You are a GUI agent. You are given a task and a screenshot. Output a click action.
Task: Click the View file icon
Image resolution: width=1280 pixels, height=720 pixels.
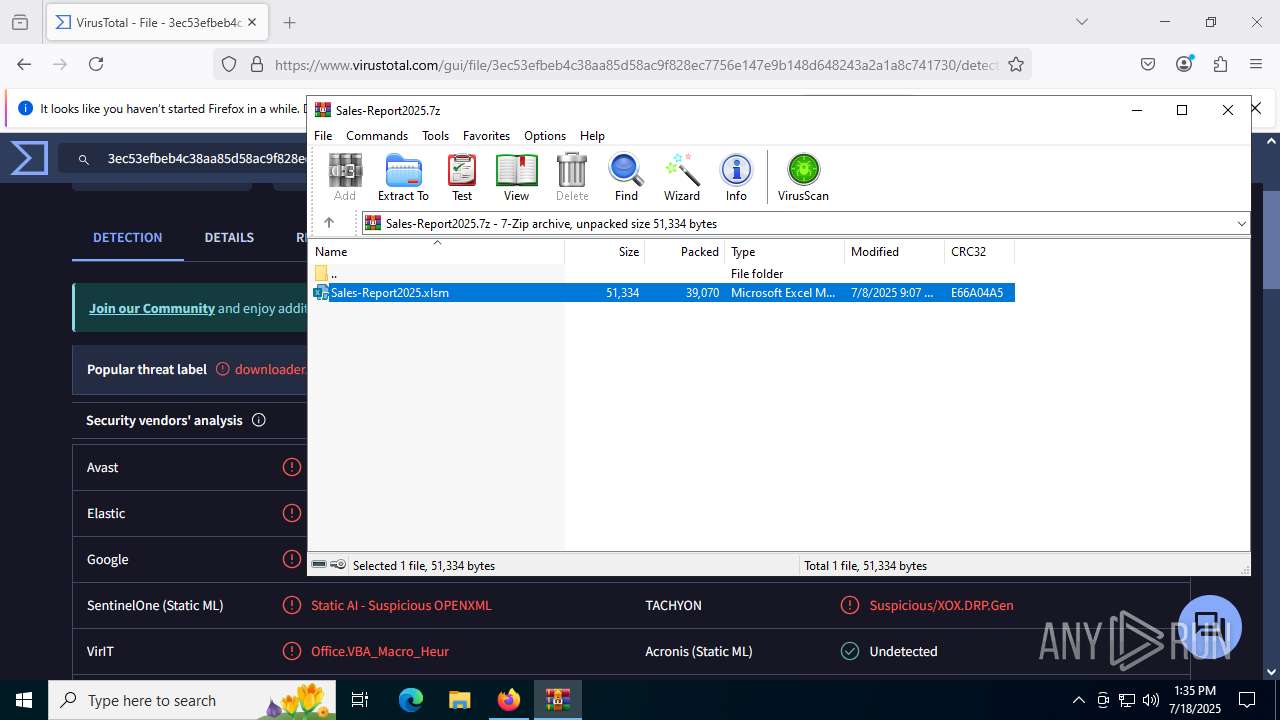(517, 177)
